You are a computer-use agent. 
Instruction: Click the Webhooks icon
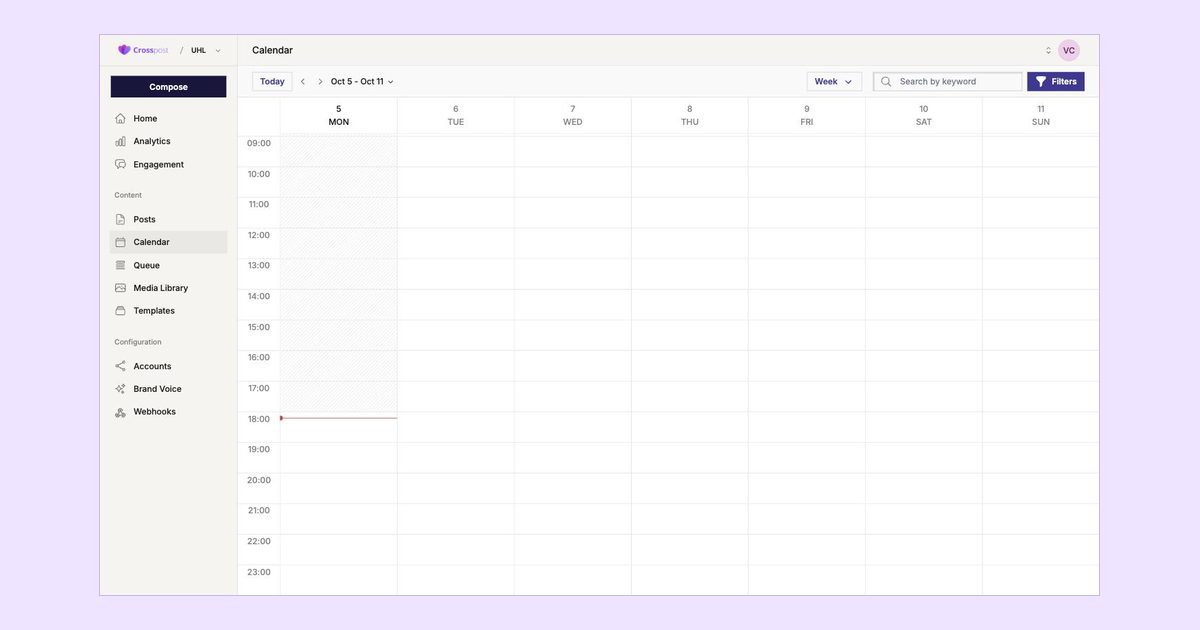120,412
